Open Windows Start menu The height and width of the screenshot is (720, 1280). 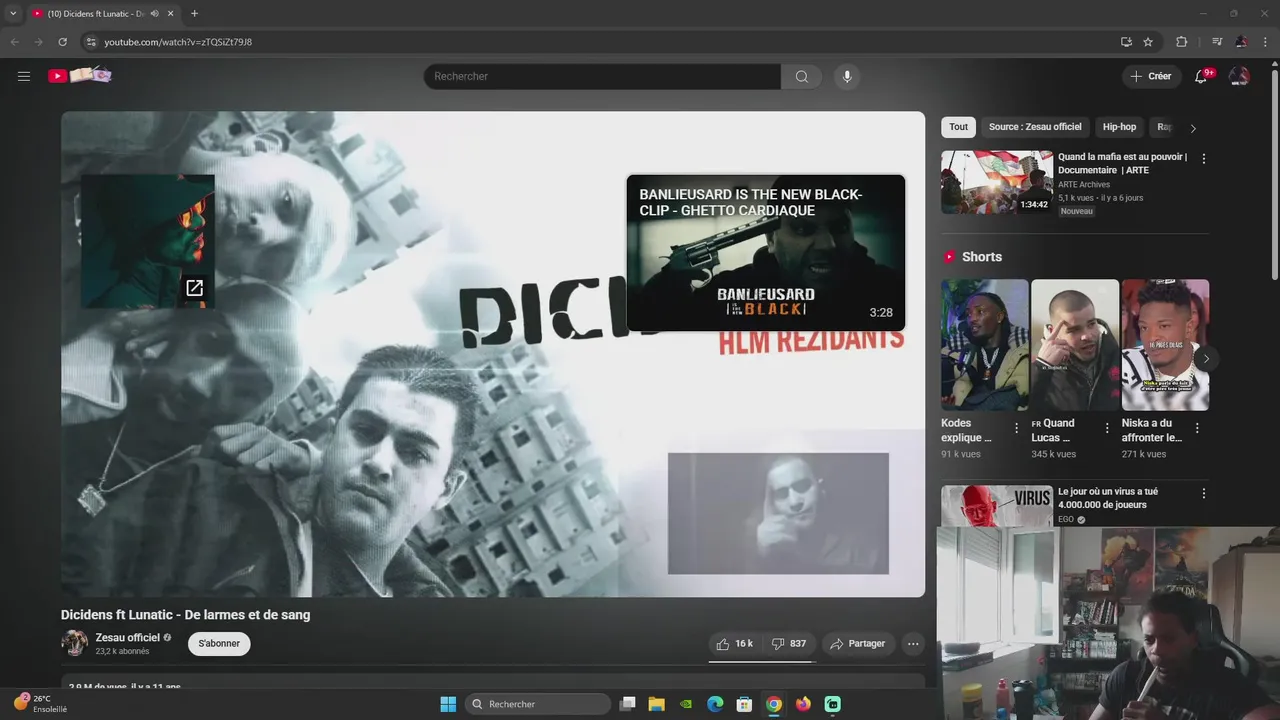pyautogui.click(x=448, y=704)
